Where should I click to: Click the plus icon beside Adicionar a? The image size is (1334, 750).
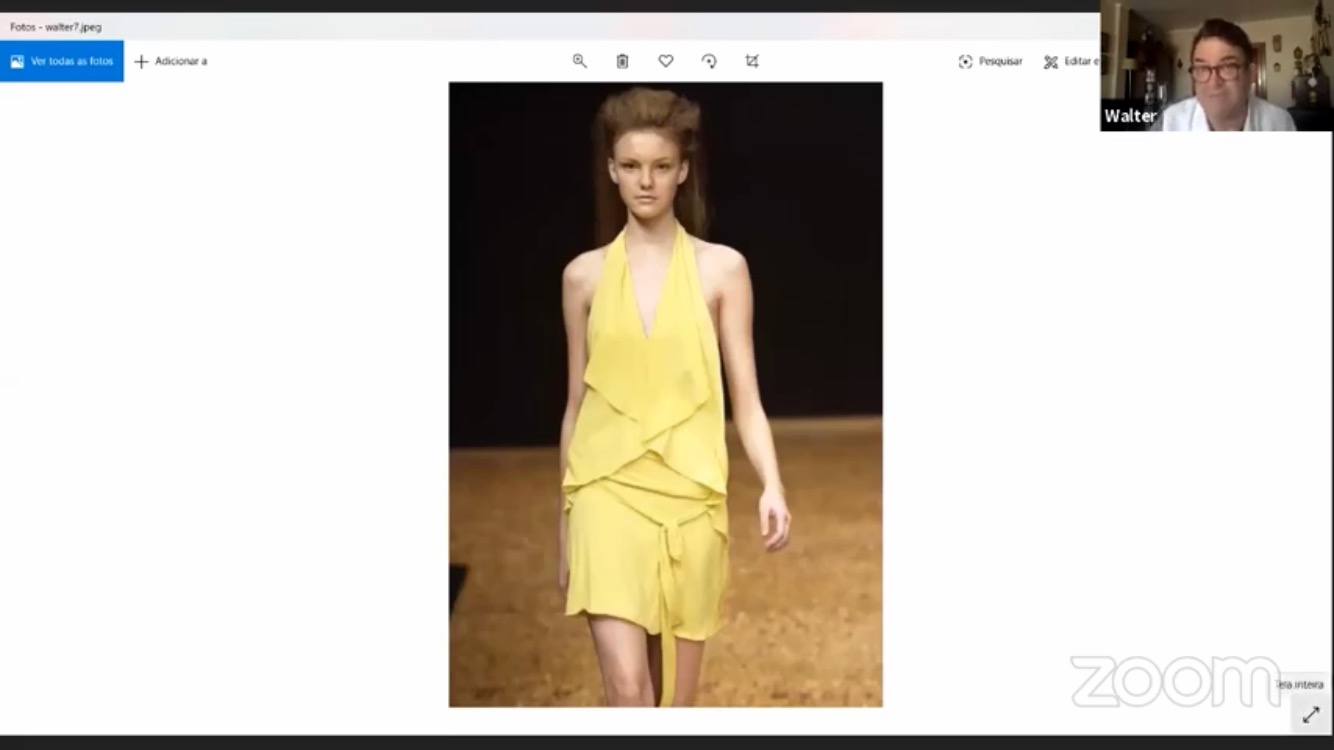pos(141,62)
